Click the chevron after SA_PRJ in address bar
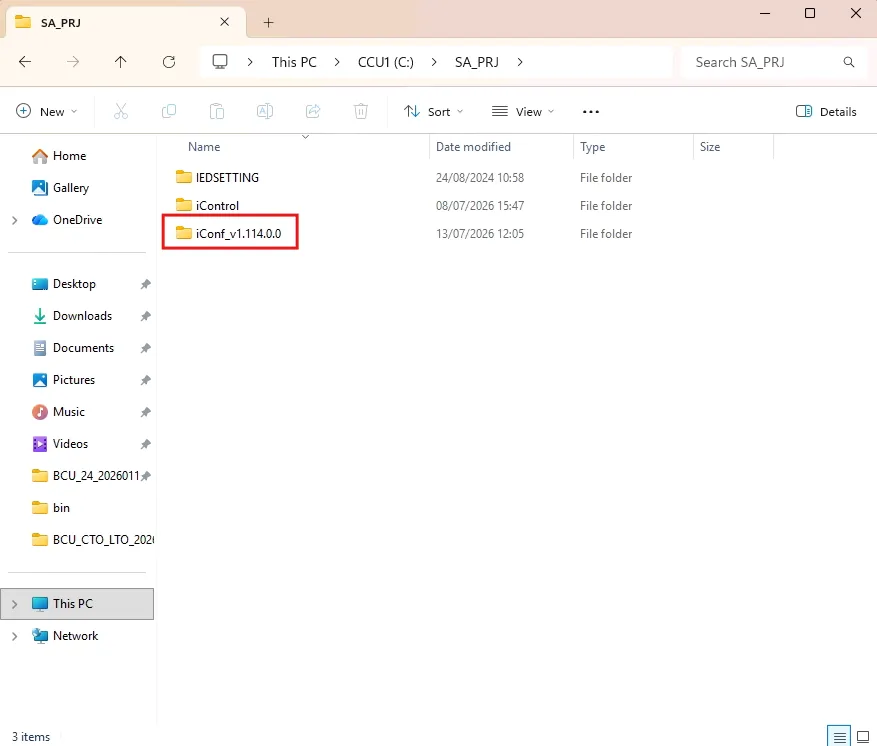Image resolution: width=877 pixels, height=746 pixels. pyautogui.click(x=520, y=62)
